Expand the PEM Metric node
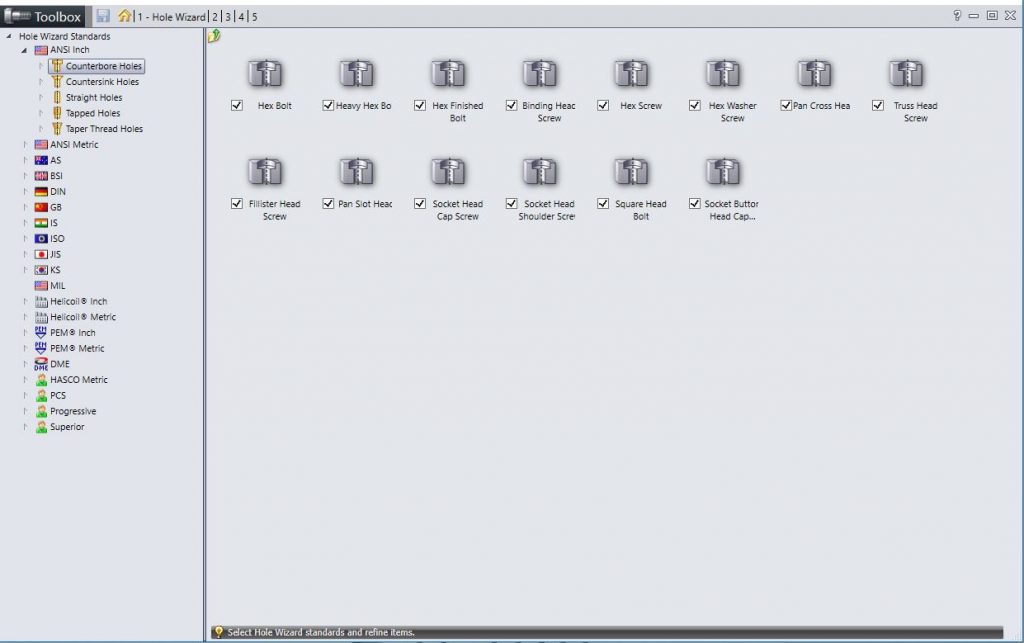This screenshot has width=1024, height=643. pos(25,348)
